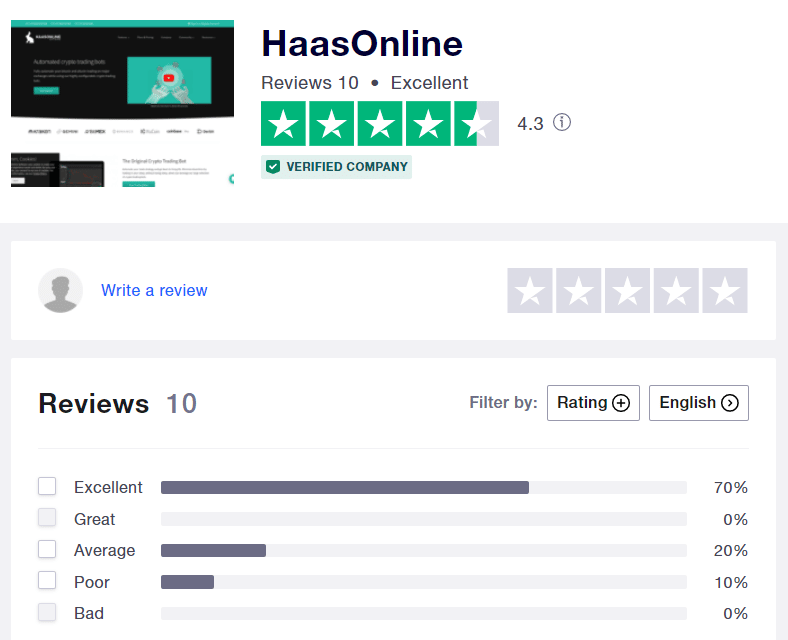Click the green TrustScore star bar
The image size is (788, 640).
[x=380, y=124]
